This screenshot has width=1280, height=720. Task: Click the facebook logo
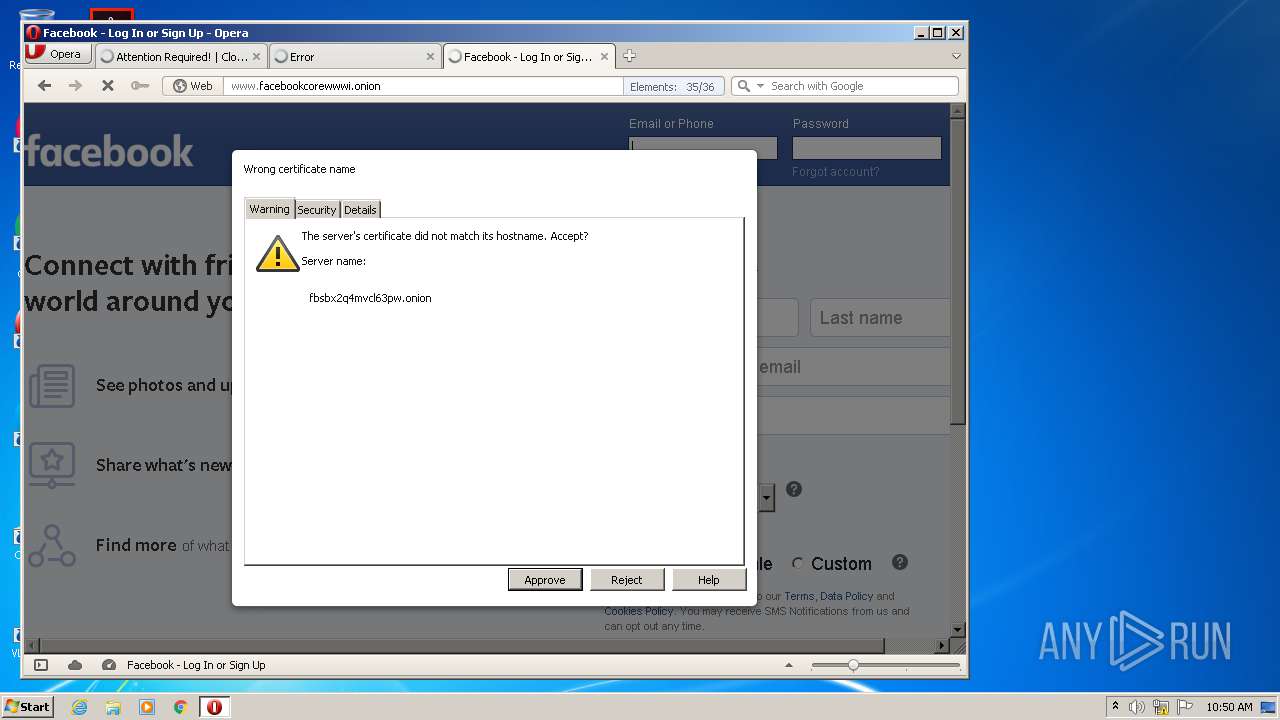pyautogui.click(x=109, y=151)
